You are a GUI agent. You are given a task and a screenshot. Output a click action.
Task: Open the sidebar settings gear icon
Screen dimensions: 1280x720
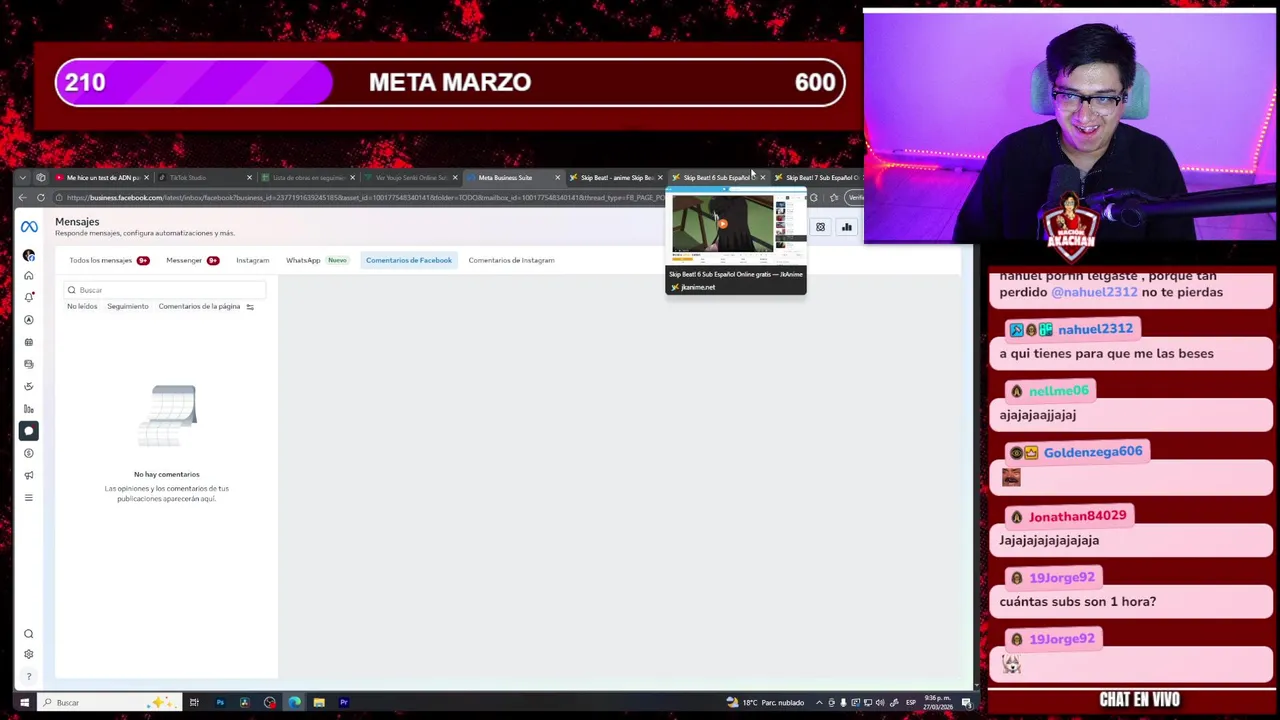29,654
